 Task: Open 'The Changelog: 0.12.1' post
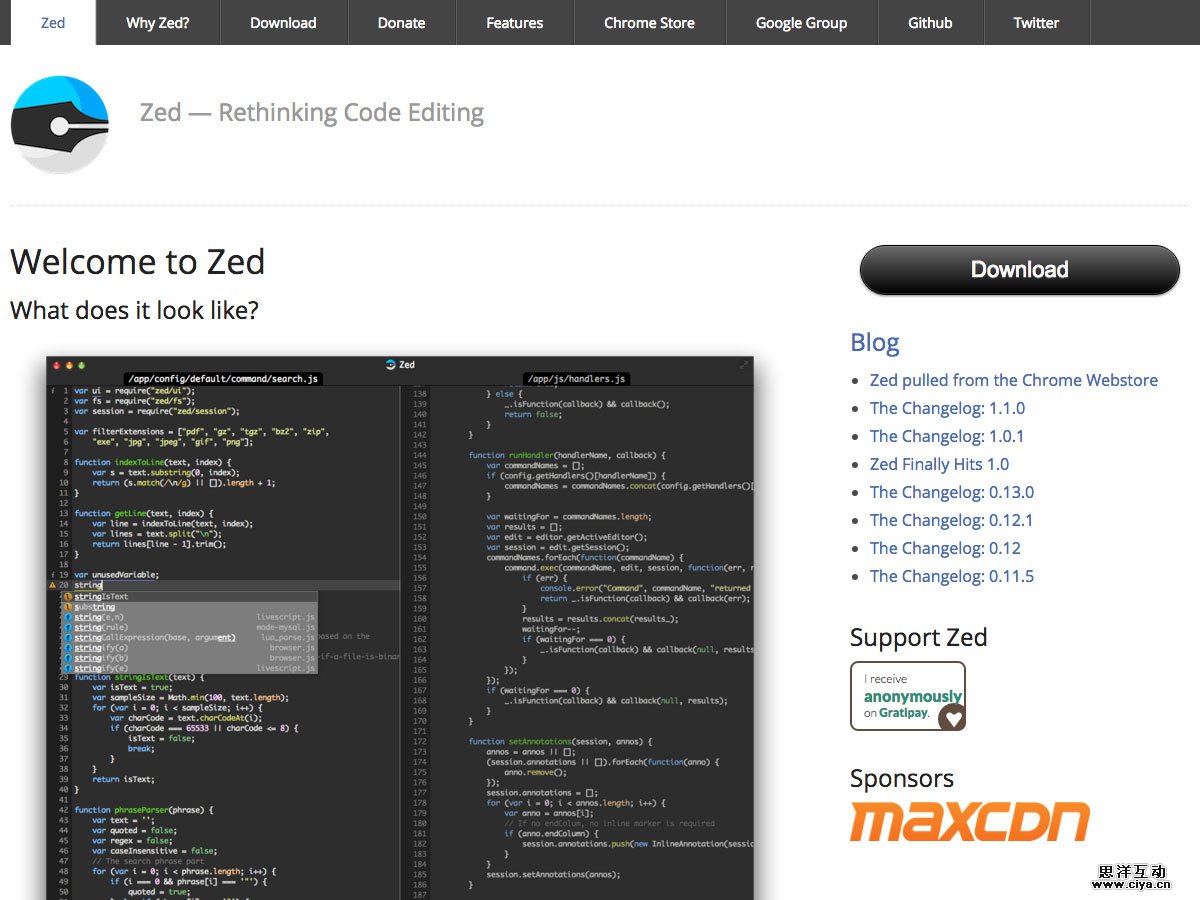pyautogui.click(x=952, y=520)
